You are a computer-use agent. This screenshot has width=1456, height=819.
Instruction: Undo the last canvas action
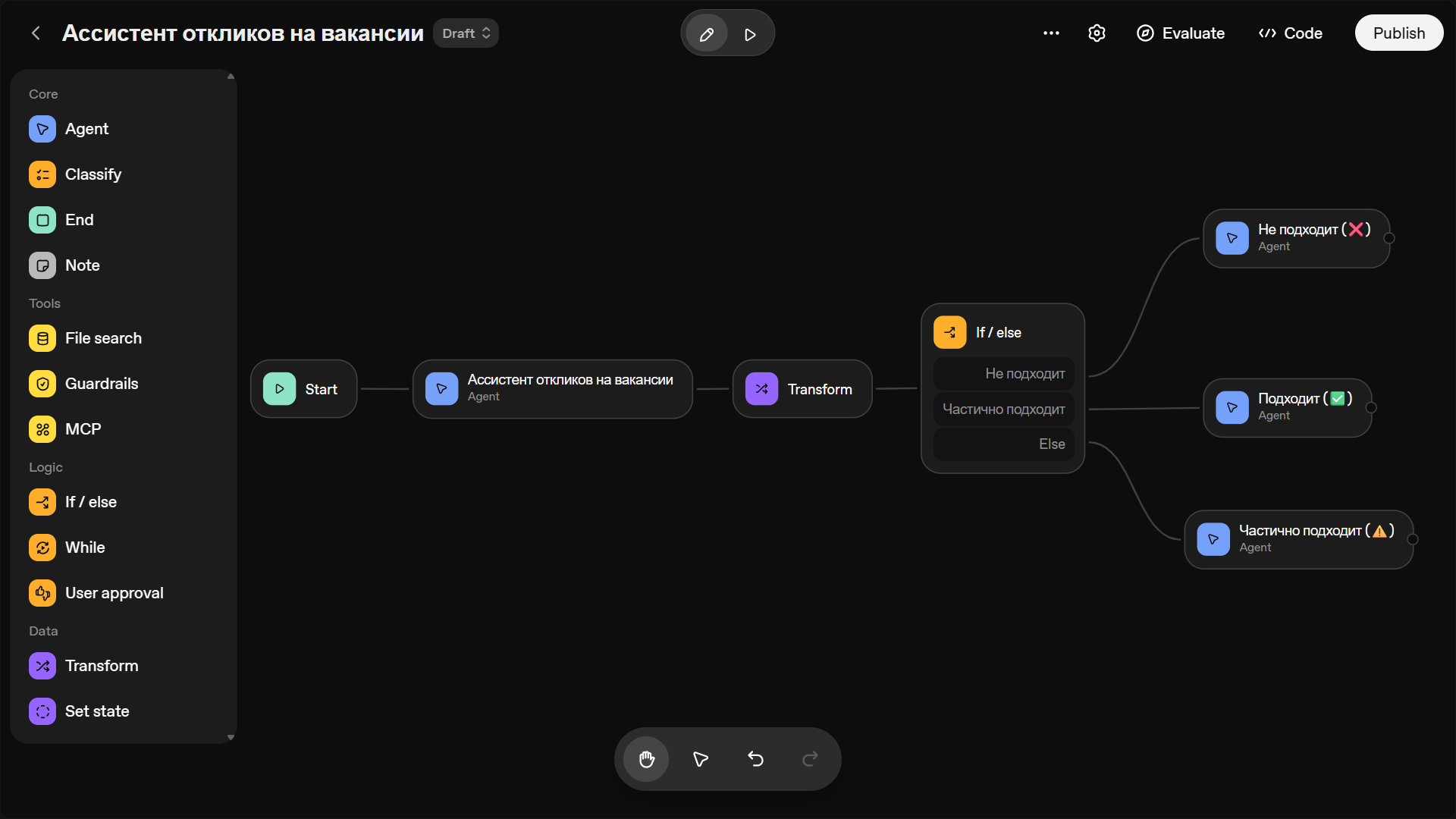coord(755,759)
